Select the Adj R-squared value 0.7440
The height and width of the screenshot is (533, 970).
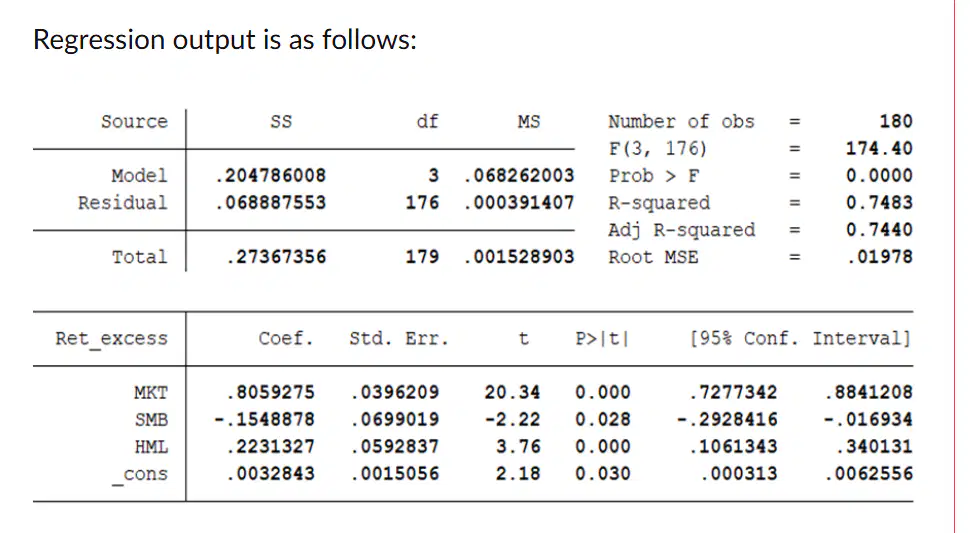pyautogui.click(x=879, y=230)
